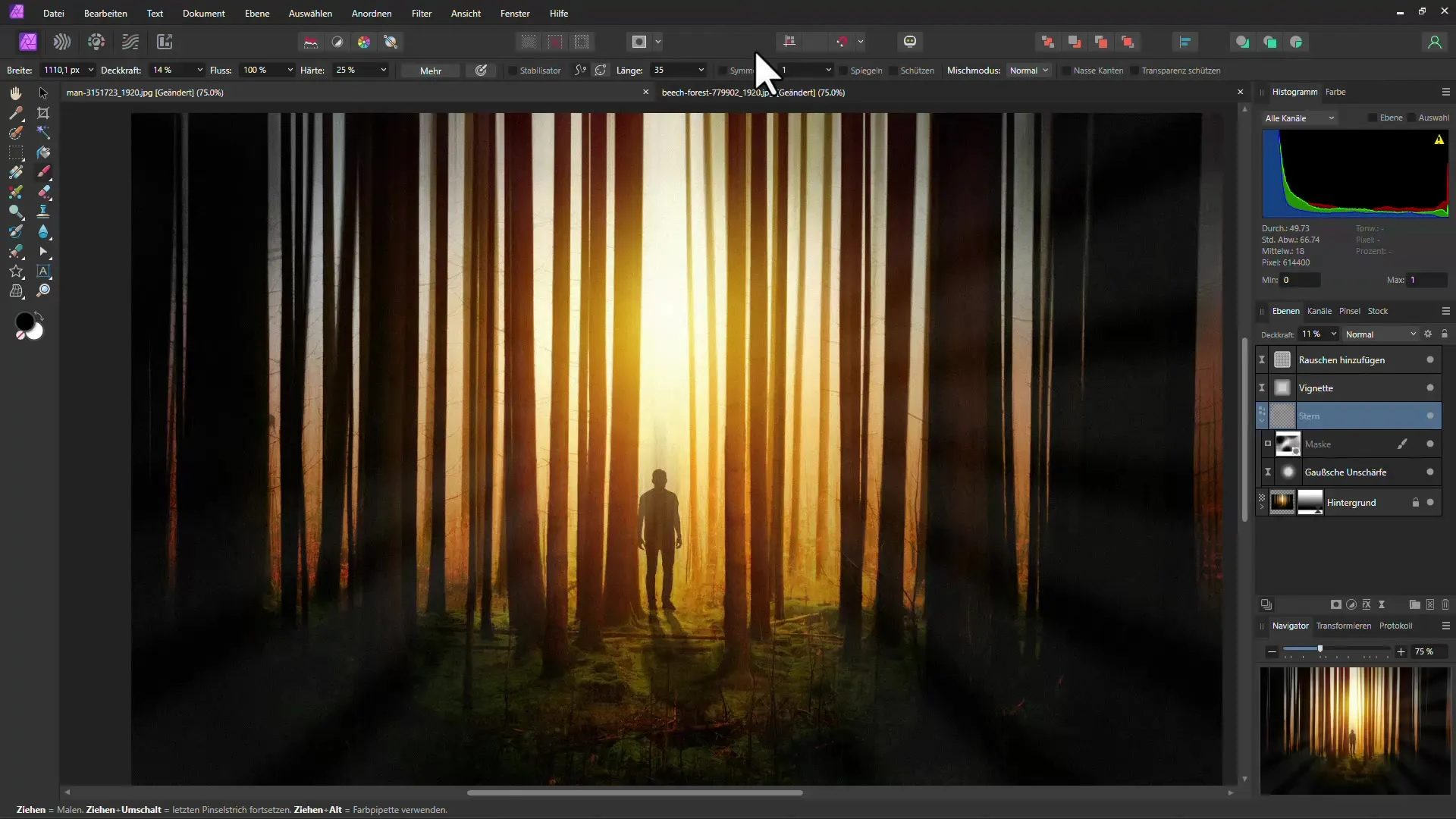
Task: Select the Crop tool
Action: coord(43,113)
